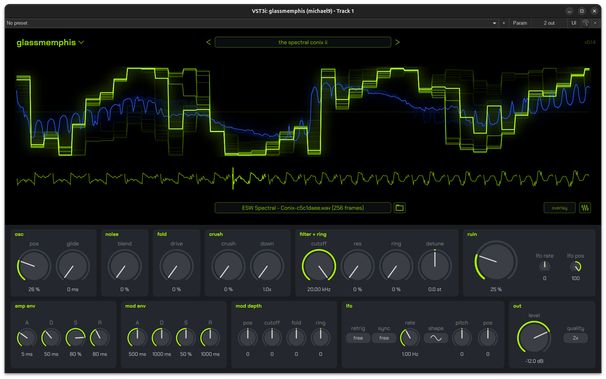Open the wavetable folder browser icon
Viewport: 606px width, 379px height.
click(399, 208)
